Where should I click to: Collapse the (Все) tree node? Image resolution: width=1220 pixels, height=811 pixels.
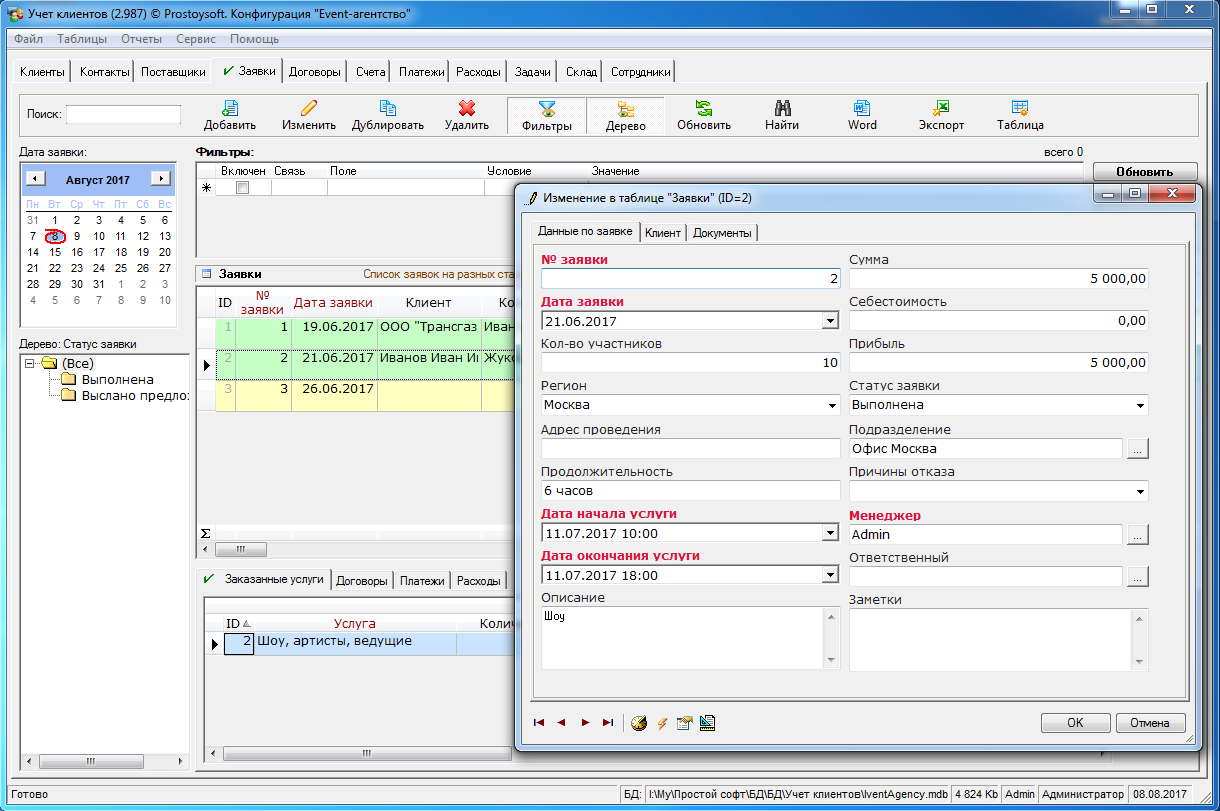(x=30, y=364)
